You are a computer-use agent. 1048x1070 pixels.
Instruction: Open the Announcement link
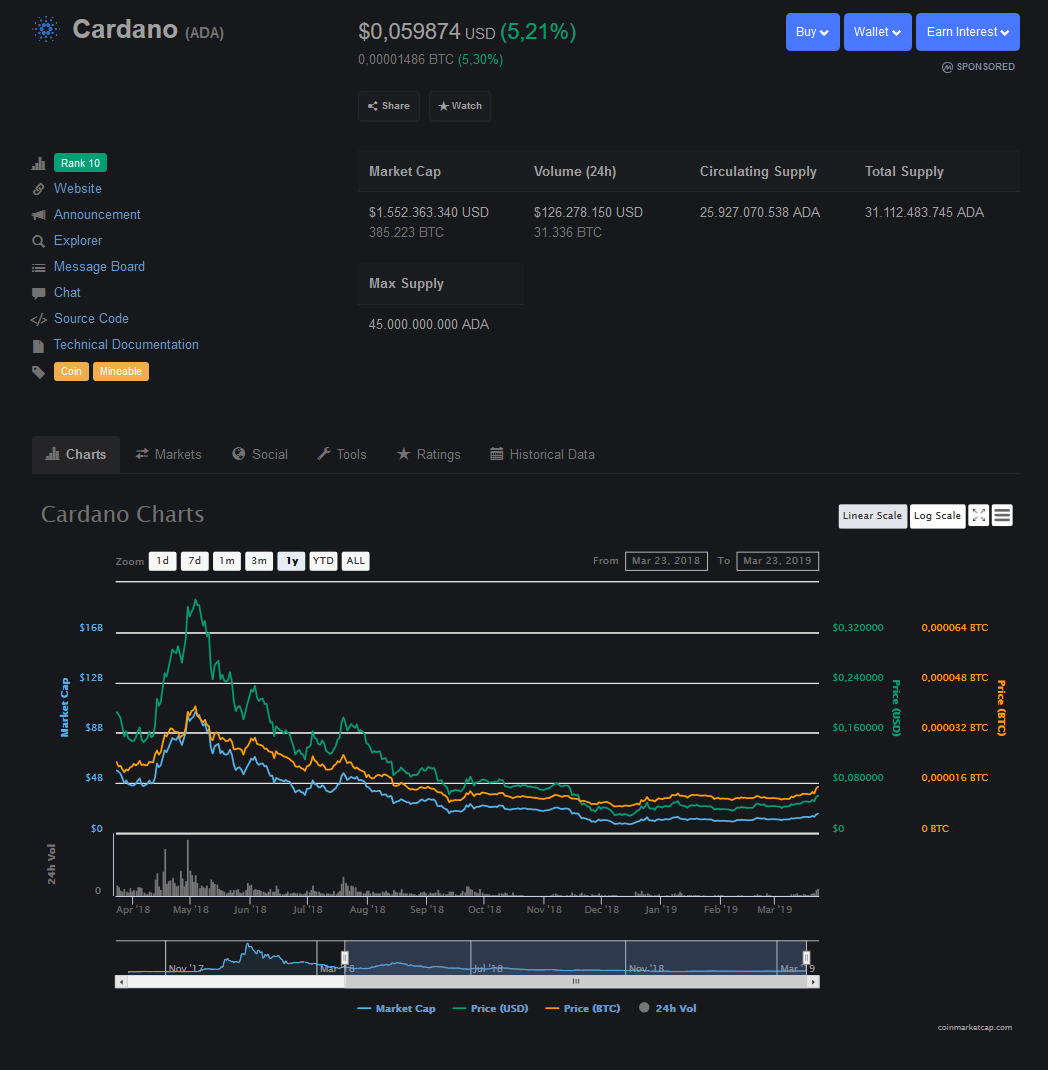(97, 214)
